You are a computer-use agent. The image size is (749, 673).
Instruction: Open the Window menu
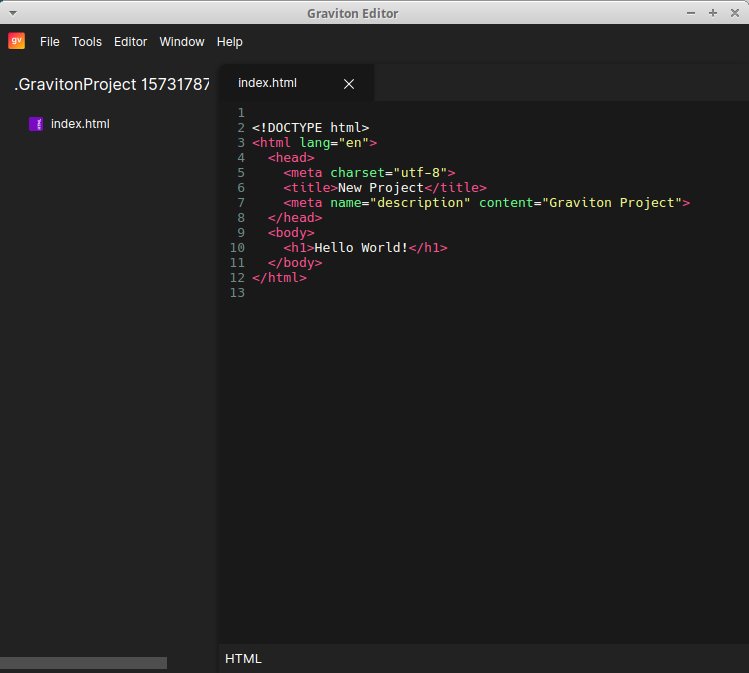point(182,42)
